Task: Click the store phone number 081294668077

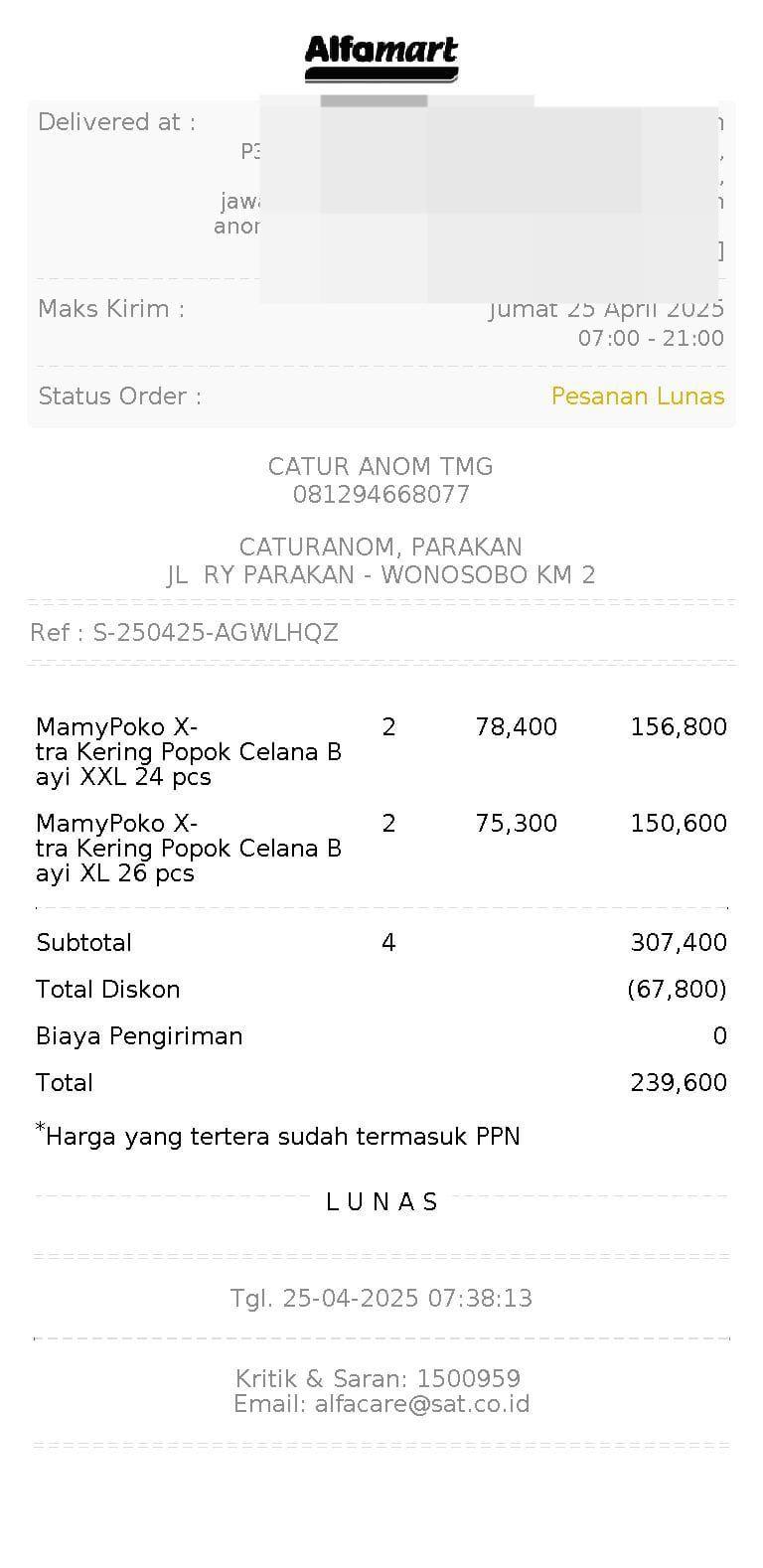Action: [381, 494]
